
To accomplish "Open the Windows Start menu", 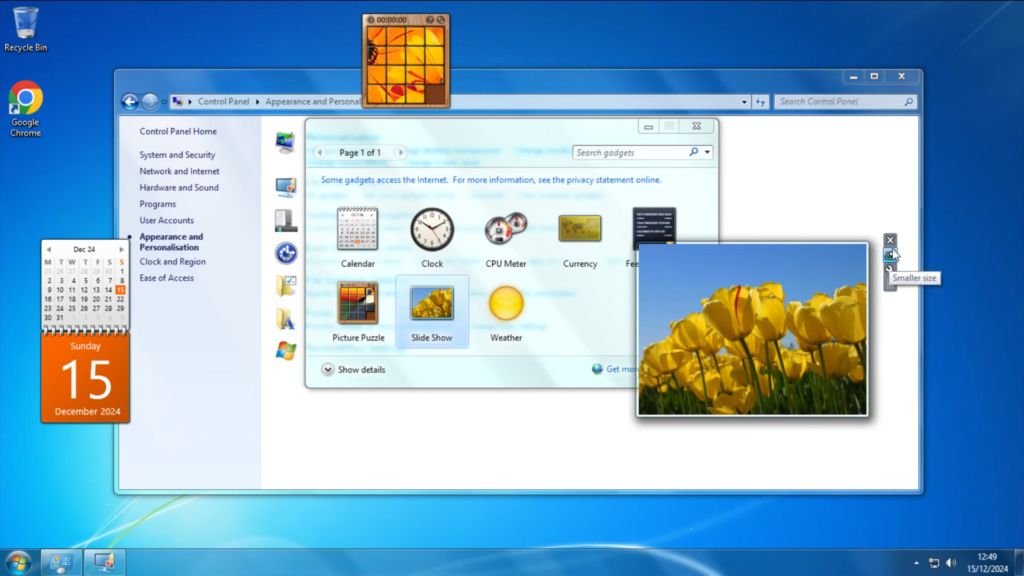I will click(18, 562).
